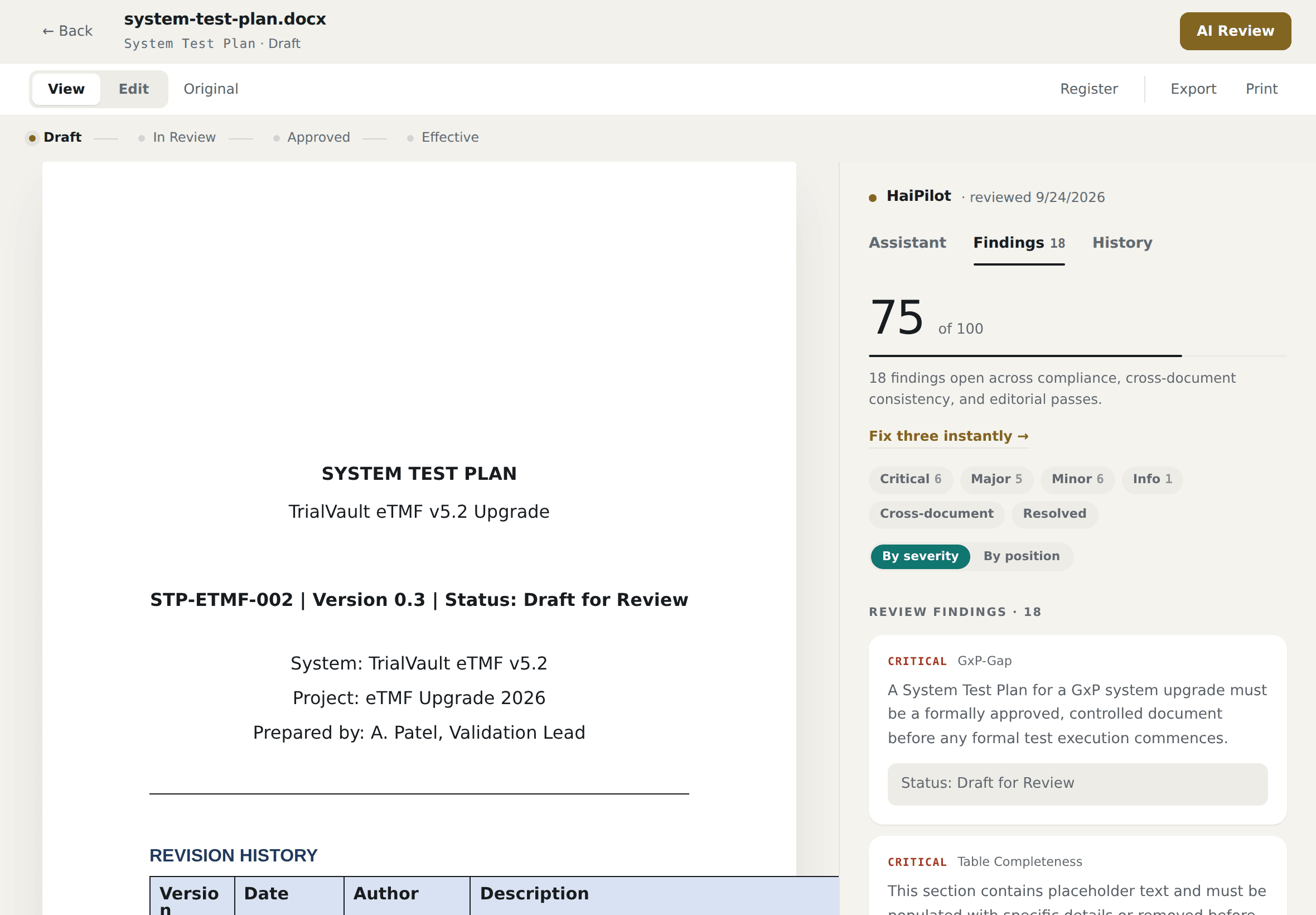Screen dimensions: 1316x915
Task: Export the document
Action: pyautogui.click(x=1193, y=89)
